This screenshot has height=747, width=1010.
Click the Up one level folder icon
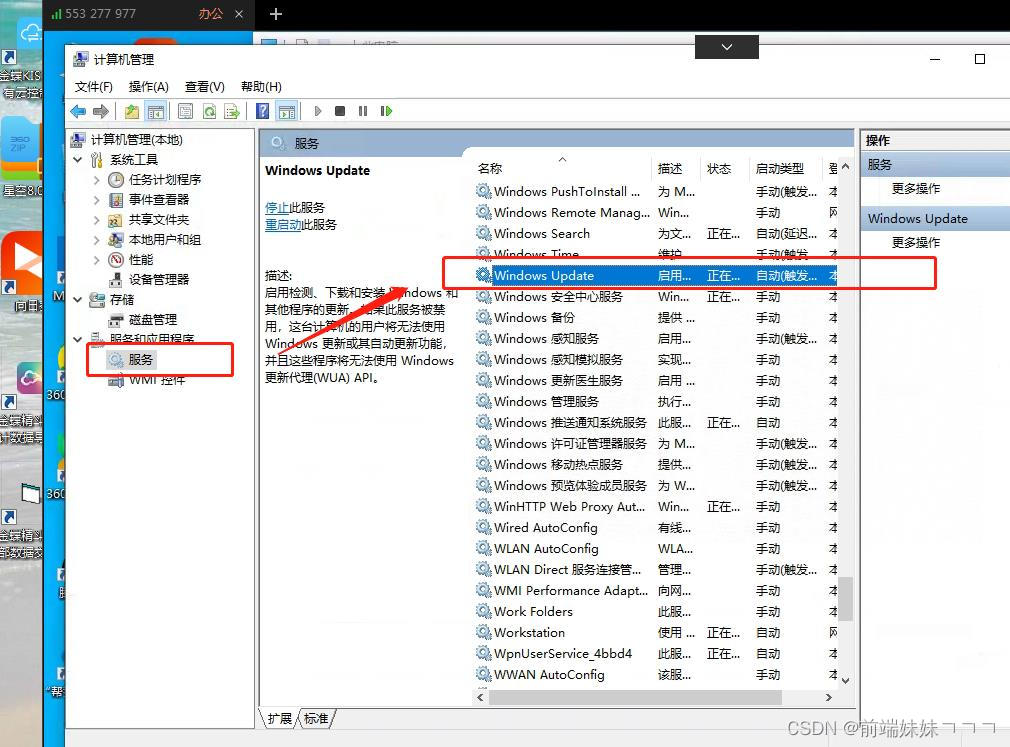pos(132,111)
